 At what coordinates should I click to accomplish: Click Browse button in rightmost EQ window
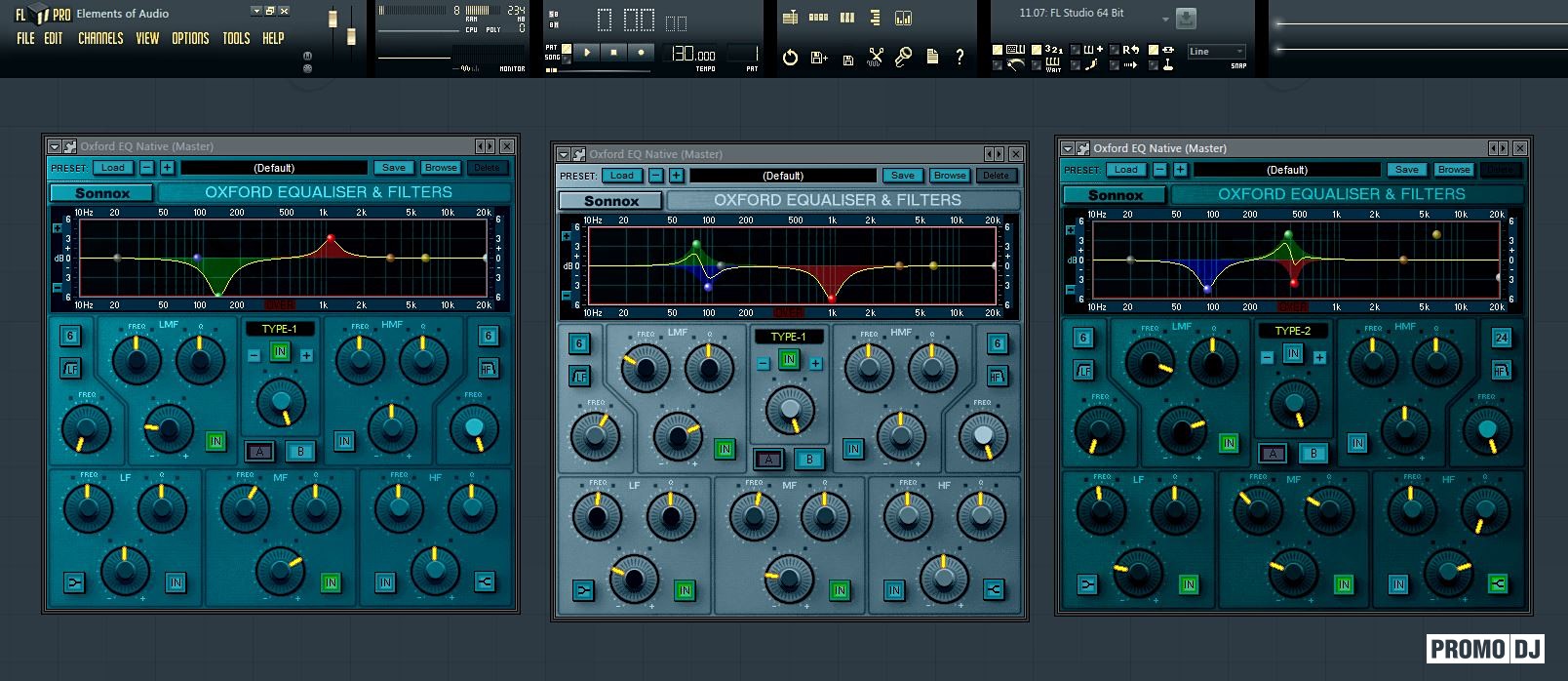pos(1453,170)
